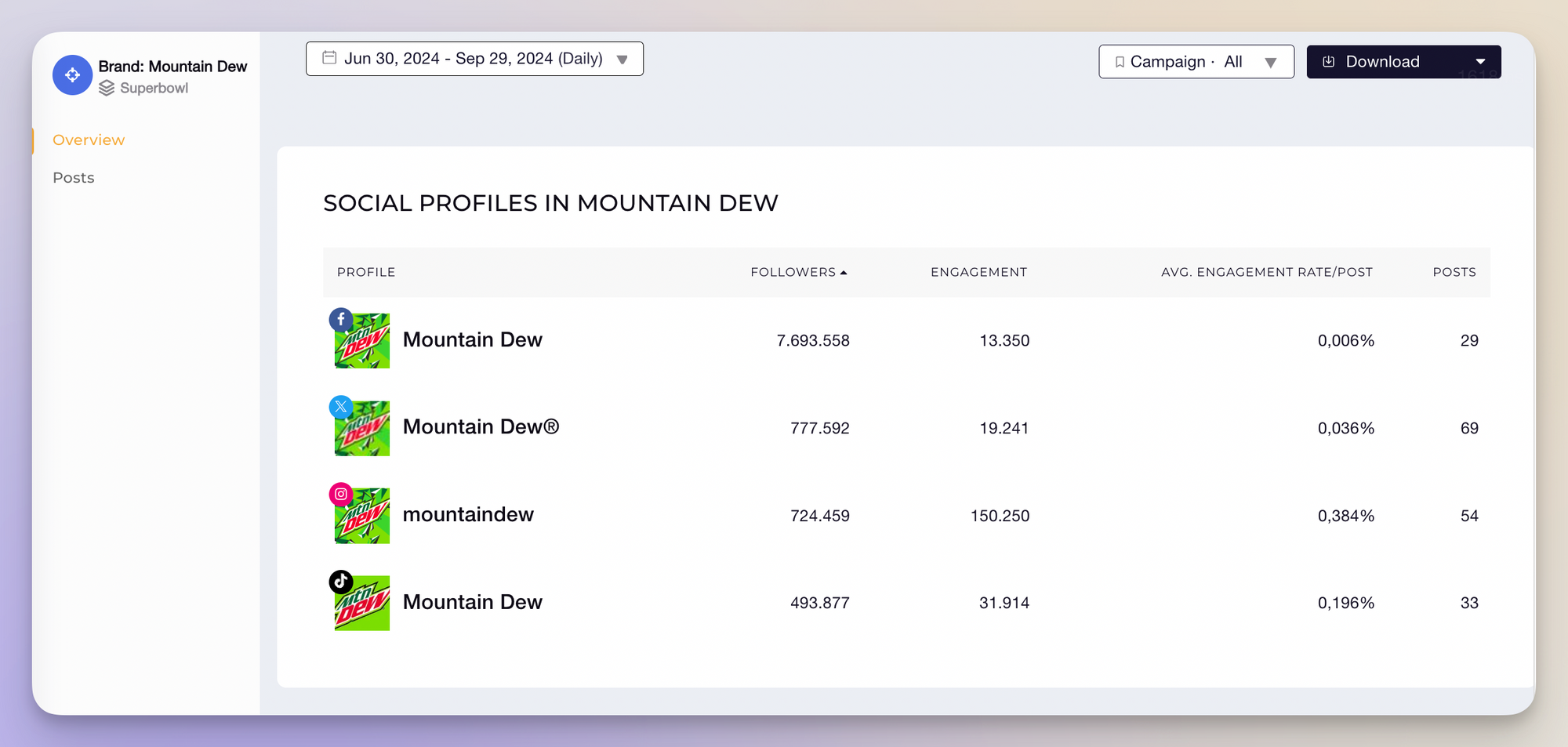Open the Overview section
The image size is (1568, 747).
pos(89,140)
